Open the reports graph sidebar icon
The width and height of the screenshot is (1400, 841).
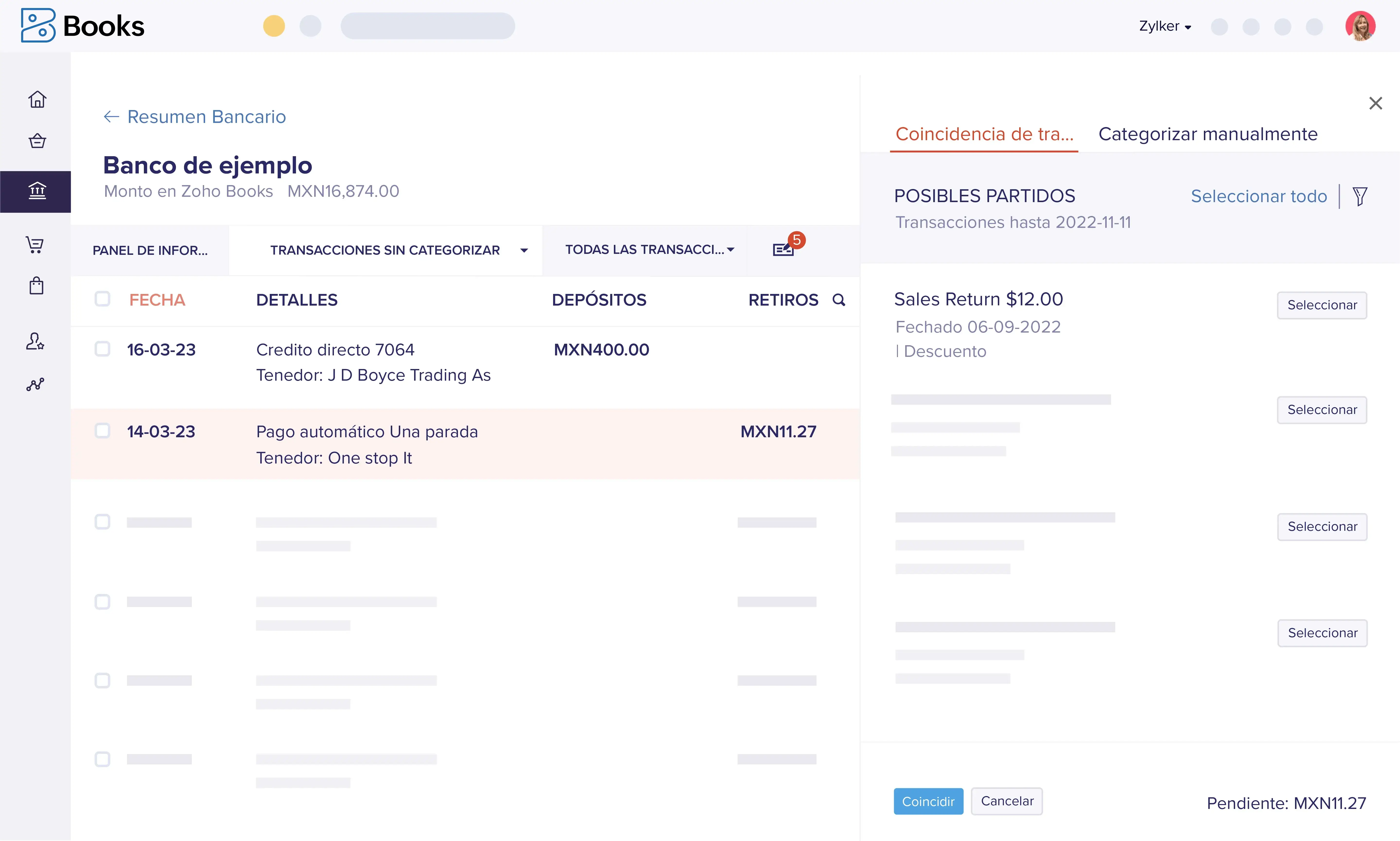click(x=35, y=385)
